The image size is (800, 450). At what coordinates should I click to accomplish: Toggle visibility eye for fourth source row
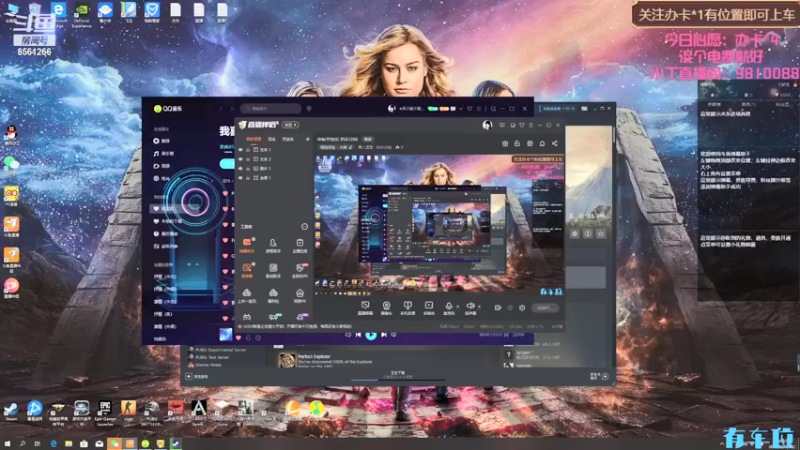pyautogui.click(x=240, y=178)
